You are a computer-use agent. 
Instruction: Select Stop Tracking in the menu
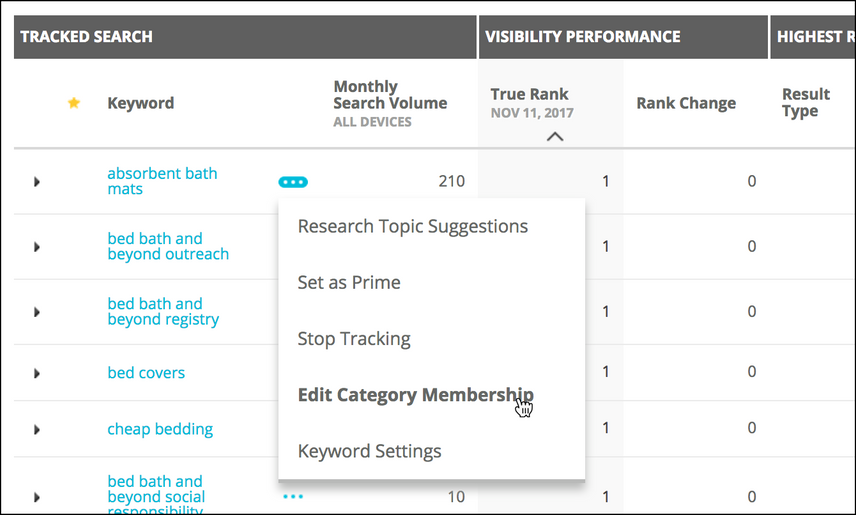click(x=354, y=339)
